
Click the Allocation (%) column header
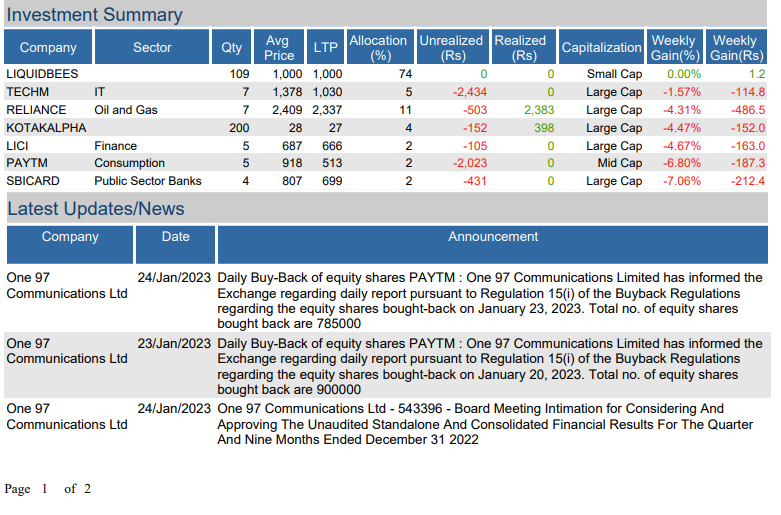tap(380, 47)
